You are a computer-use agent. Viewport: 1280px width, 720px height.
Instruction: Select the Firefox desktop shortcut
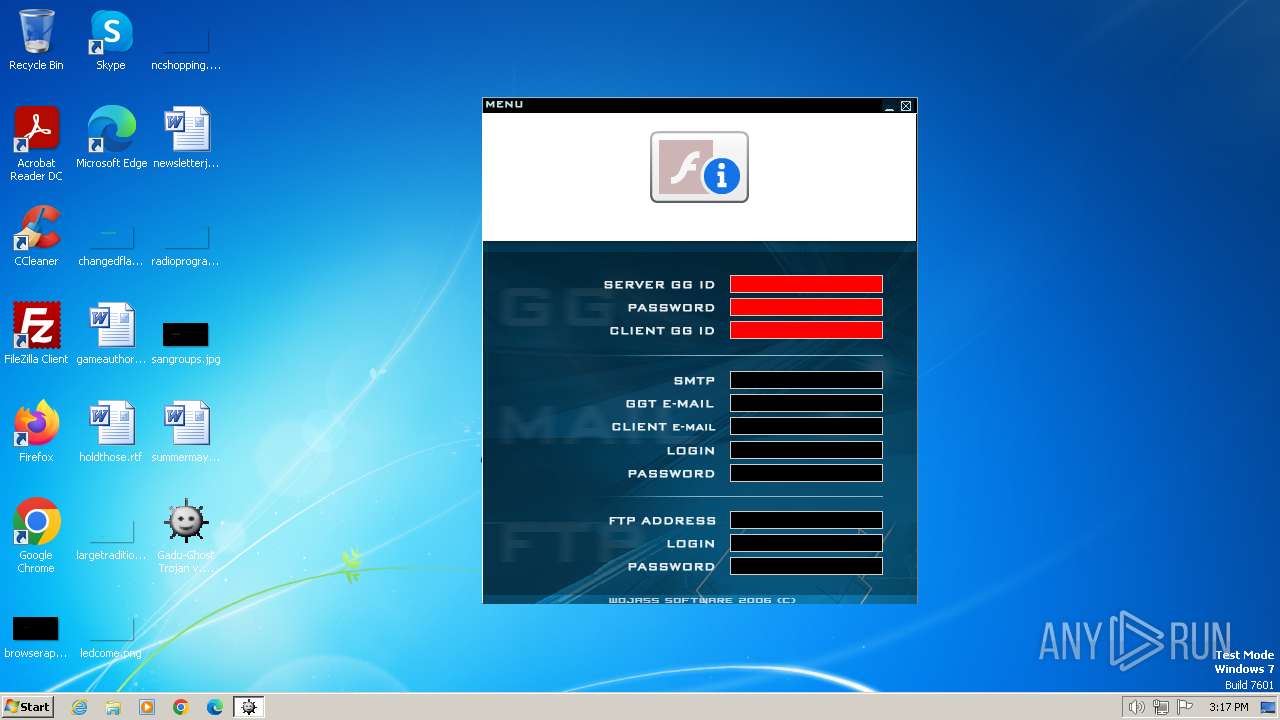36,432
